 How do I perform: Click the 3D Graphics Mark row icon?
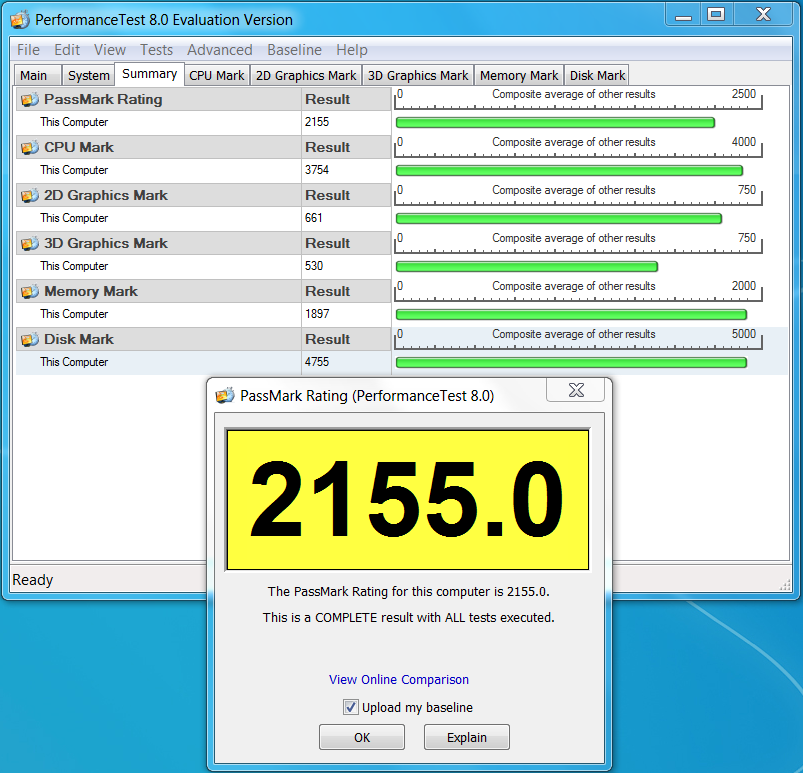point(30,243)
